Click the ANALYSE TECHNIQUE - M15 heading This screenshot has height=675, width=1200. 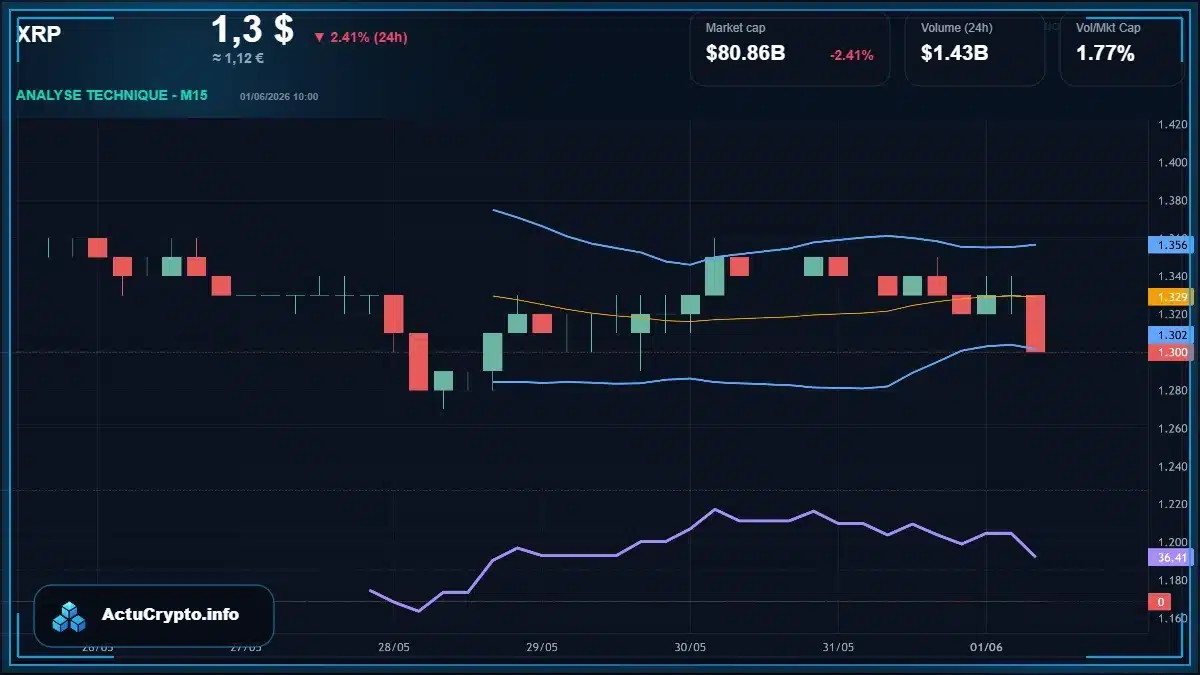[x=112, y=95]
